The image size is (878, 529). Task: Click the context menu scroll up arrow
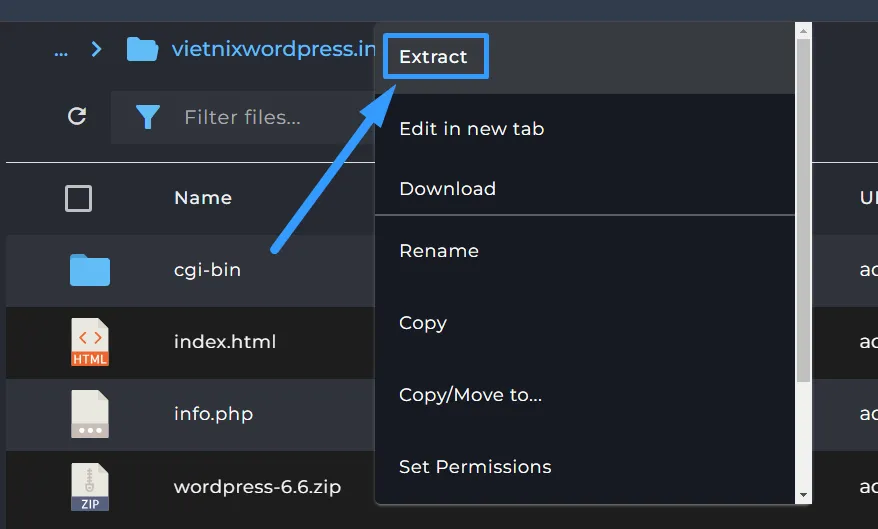click(x=804, y=31)
